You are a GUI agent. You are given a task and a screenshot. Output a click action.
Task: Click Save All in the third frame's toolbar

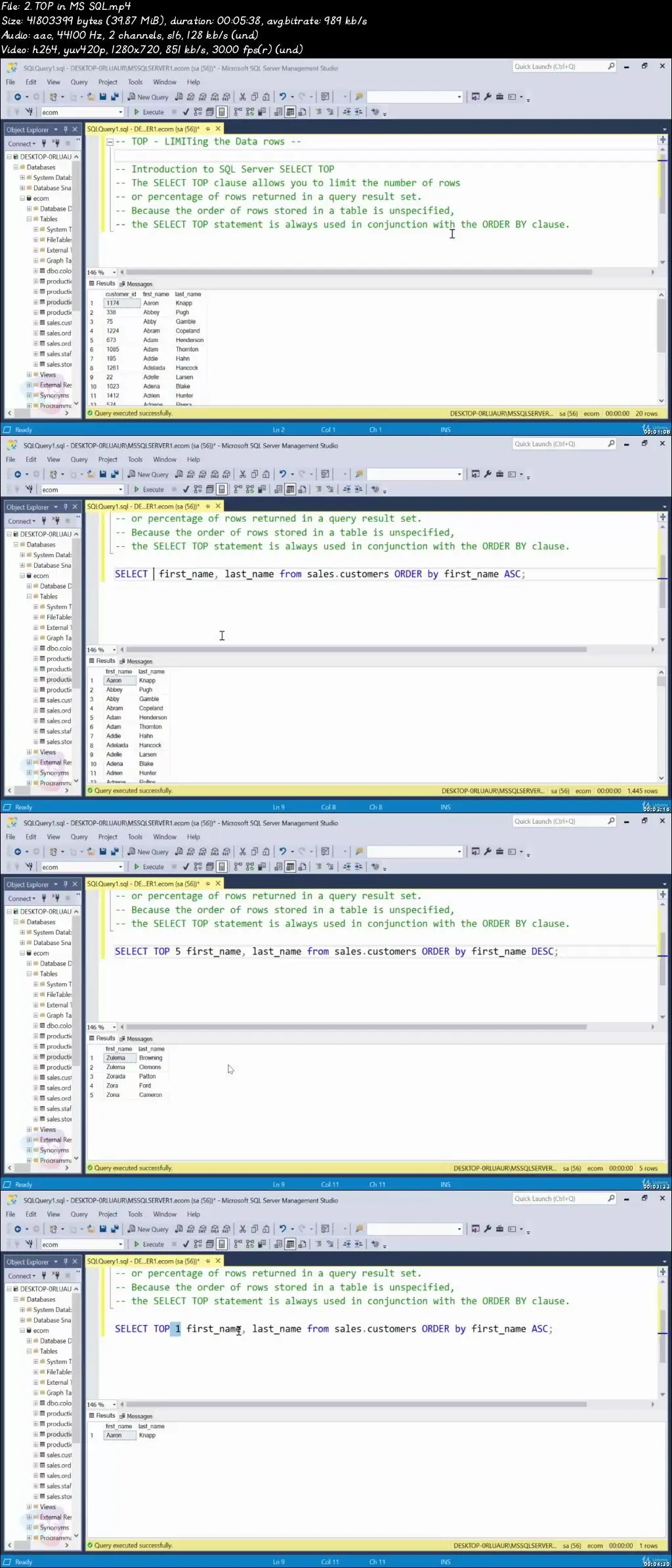pyautogui.click(x=115, y=852)
